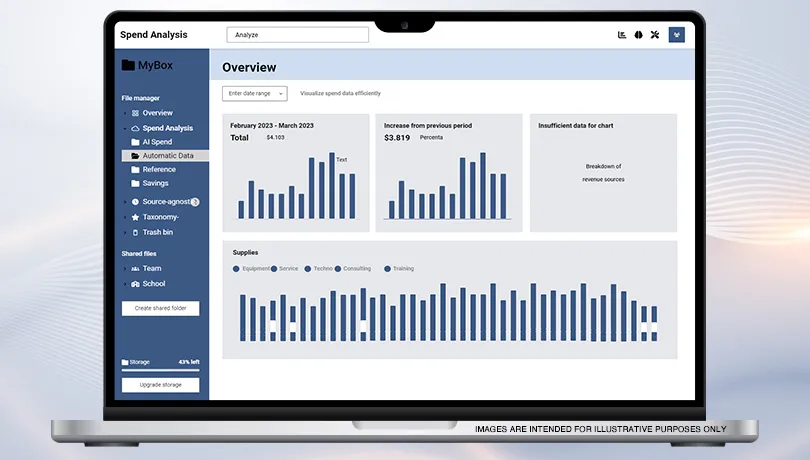Open the Automatic Data folder
The height and width of the screenshot is (460, 810).
click(167, 156)
